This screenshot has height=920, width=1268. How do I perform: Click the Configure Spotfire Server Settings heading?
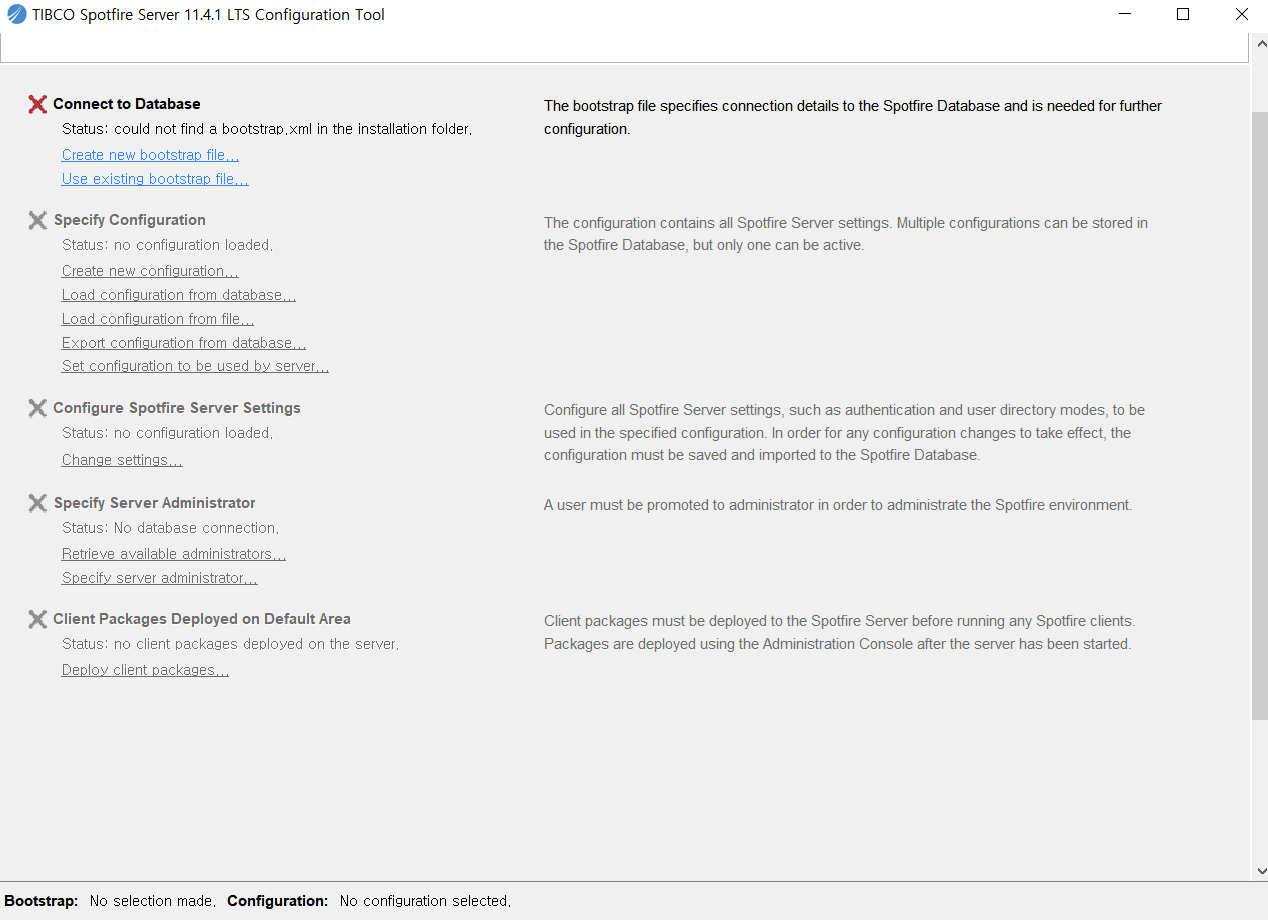point(177,408)
